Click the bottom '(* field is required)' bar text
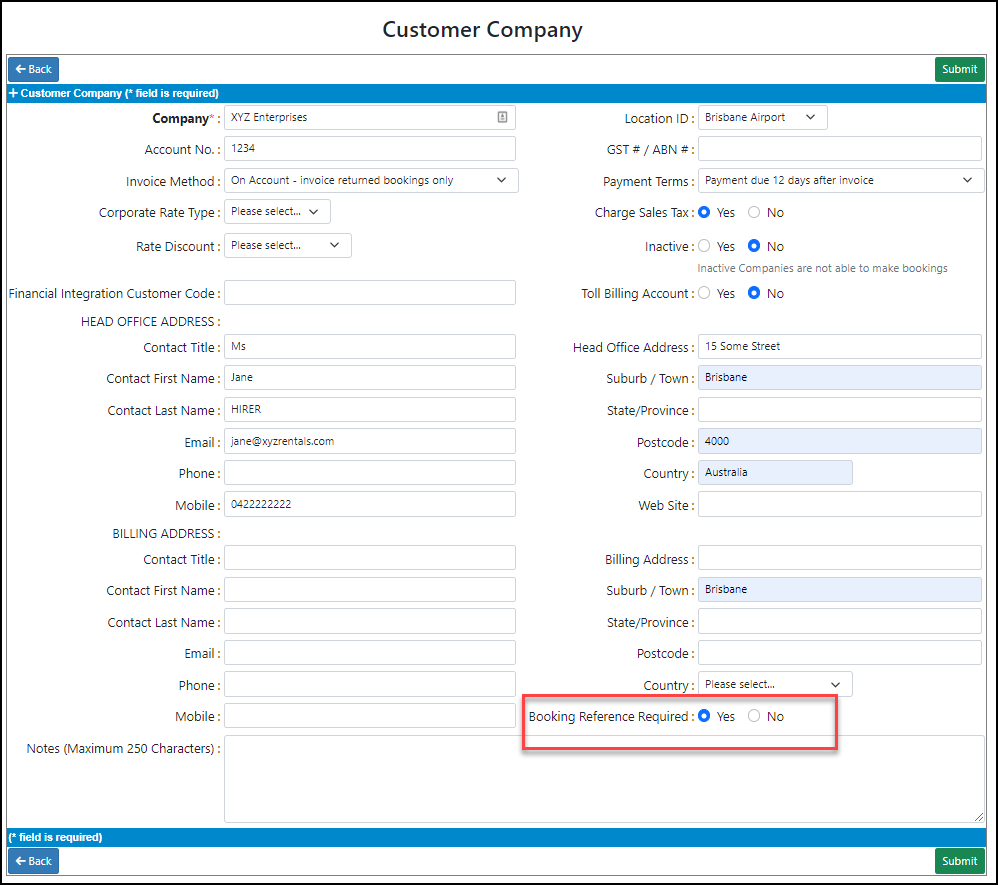Viewport: 998px width, 885px height. [55, 837]
